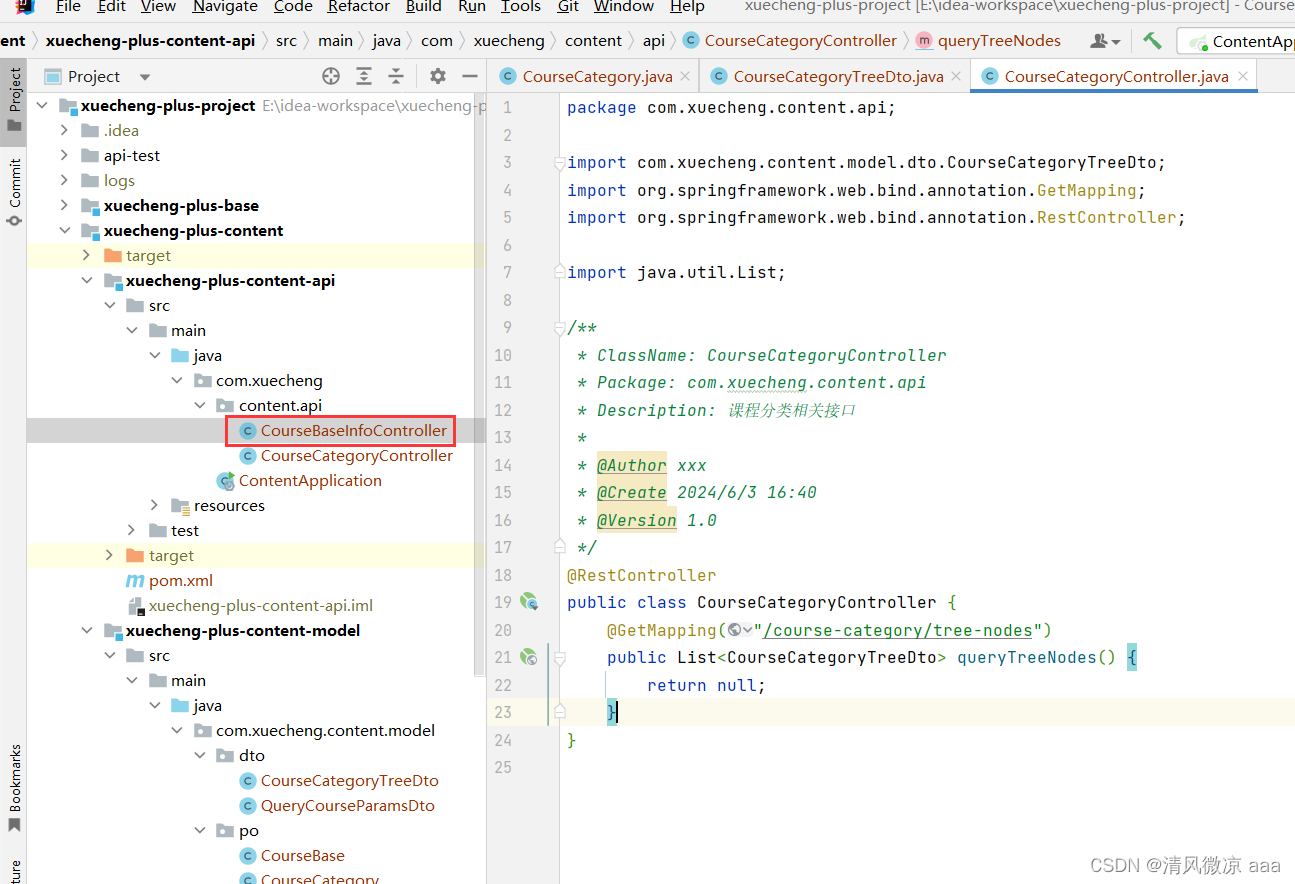This screenshot has height=884, width=1295.
Task: Click the @RestController annotation text
Action: [642, 575]
